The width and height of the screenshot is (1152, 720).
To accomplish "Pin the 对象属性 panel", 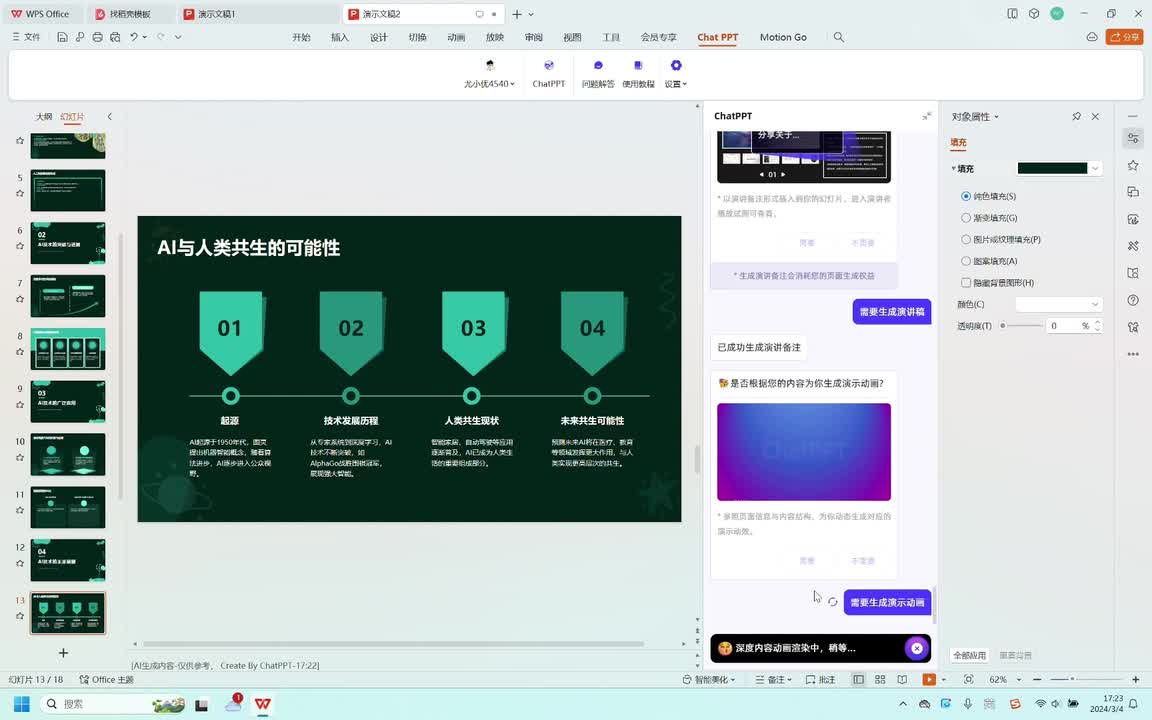I will coord(1076,117).
